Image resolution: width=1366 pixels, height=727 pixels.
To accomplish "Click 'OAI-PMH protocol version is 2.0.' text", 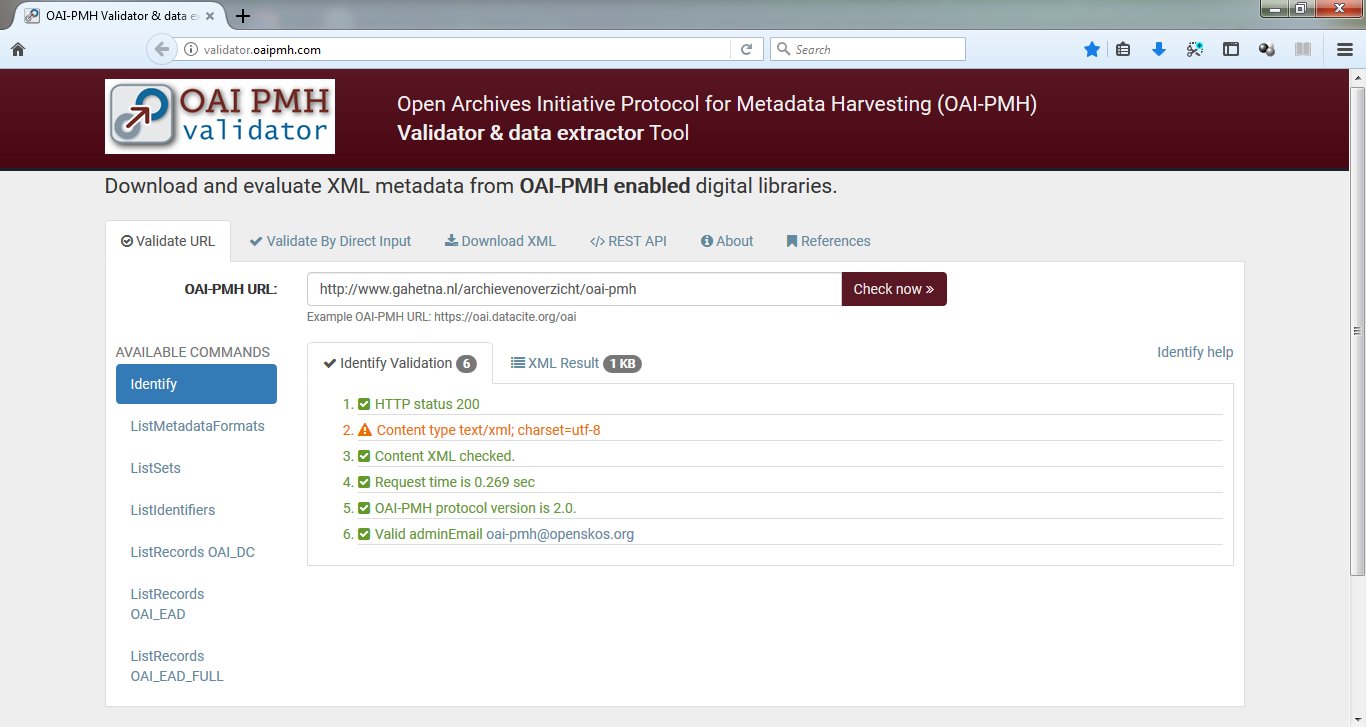I will pos(476,508).
